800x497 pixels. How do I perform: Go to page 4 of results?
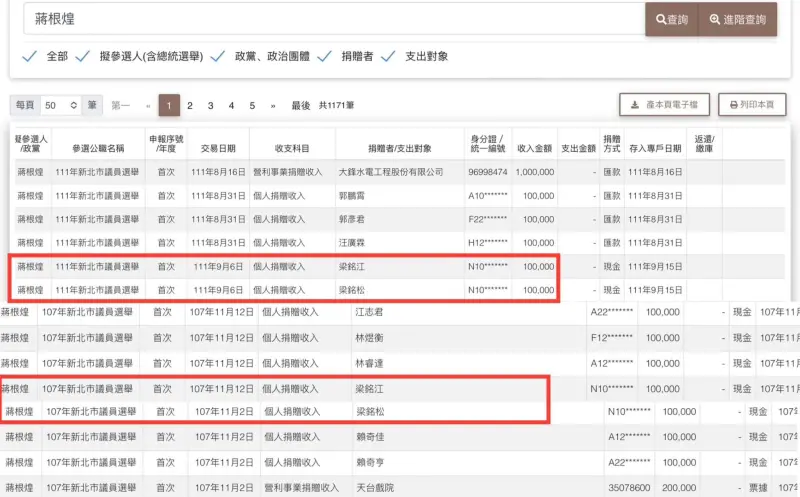click(231, 106)
